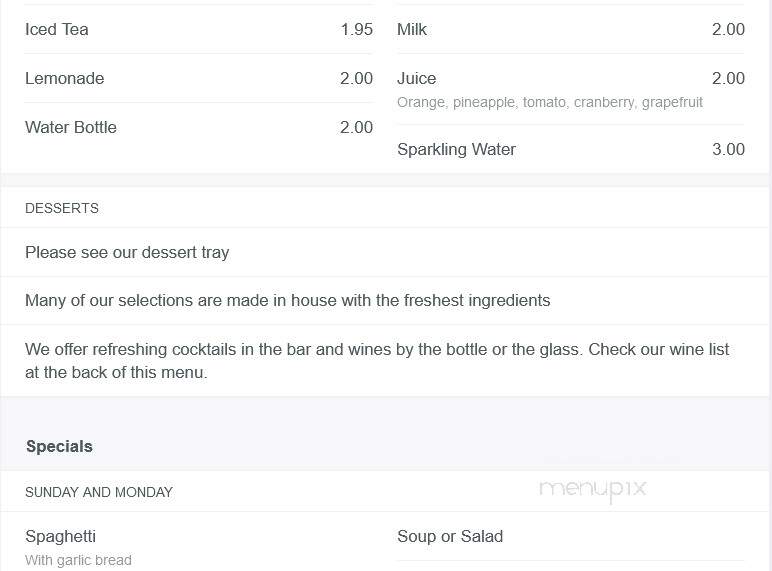Viewport: 772px width, 571px height.
Task: Select the Lemonade entry
Action: click(x=64, y=78)
